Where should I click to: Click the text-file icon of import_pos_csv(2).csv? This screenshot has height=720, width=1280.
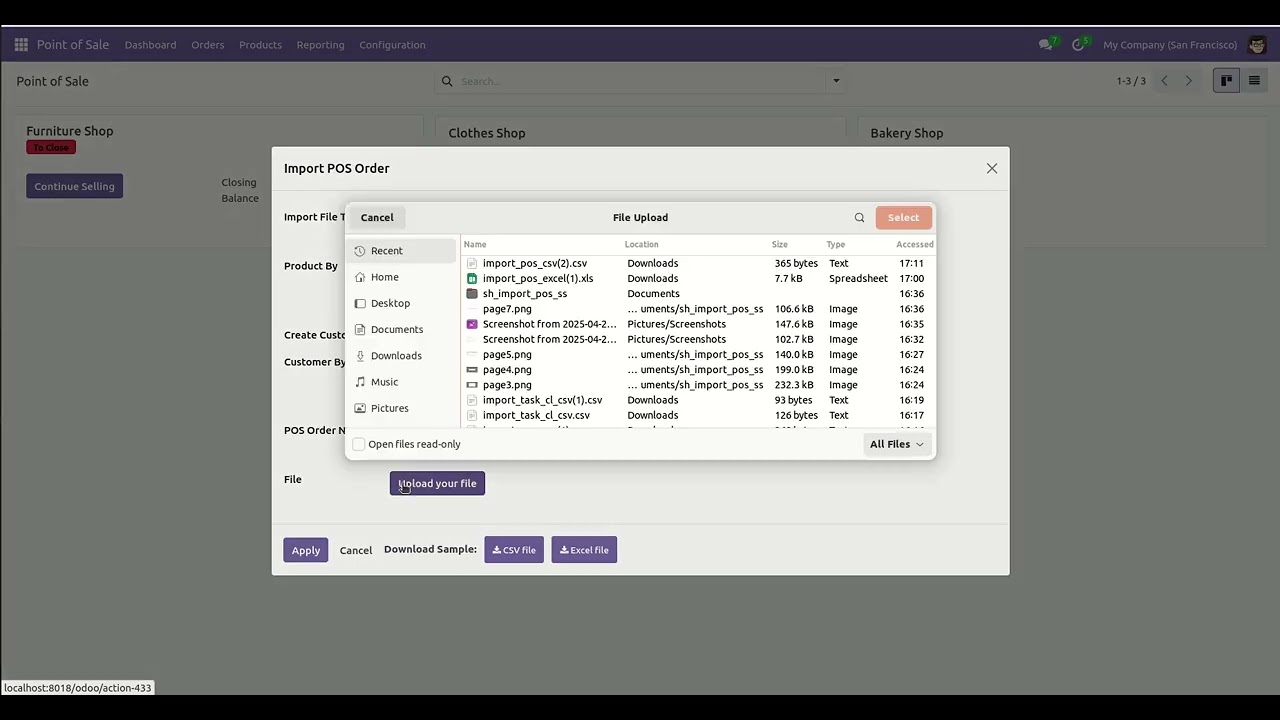[x=472, y=263]
